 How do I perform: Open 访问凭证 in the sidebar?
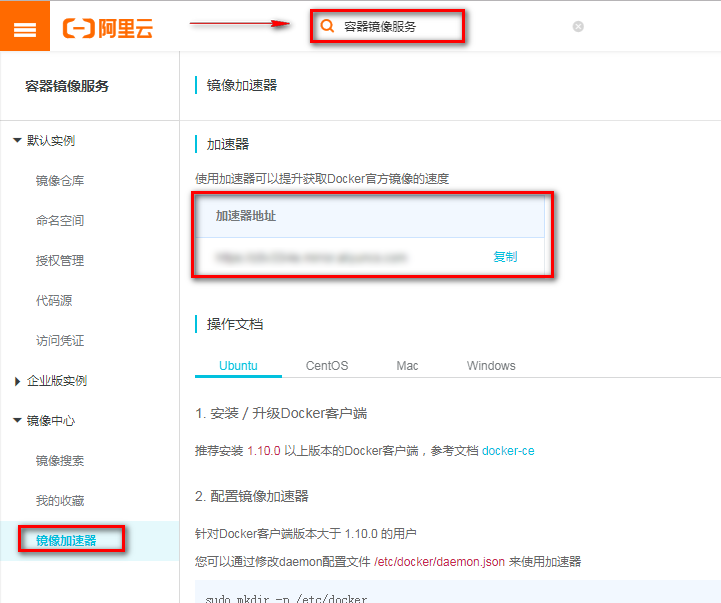click(60, 341)
